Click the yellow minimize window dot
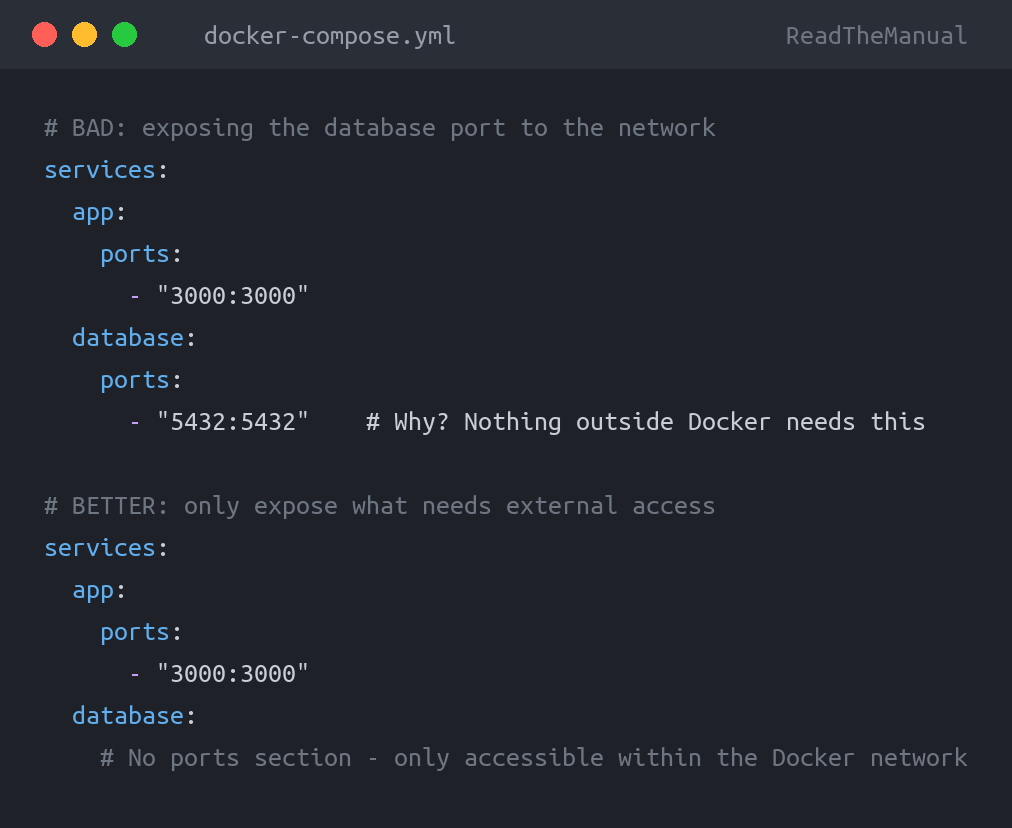The width and height of the screenshot is (1012, 828). [85, 35]
